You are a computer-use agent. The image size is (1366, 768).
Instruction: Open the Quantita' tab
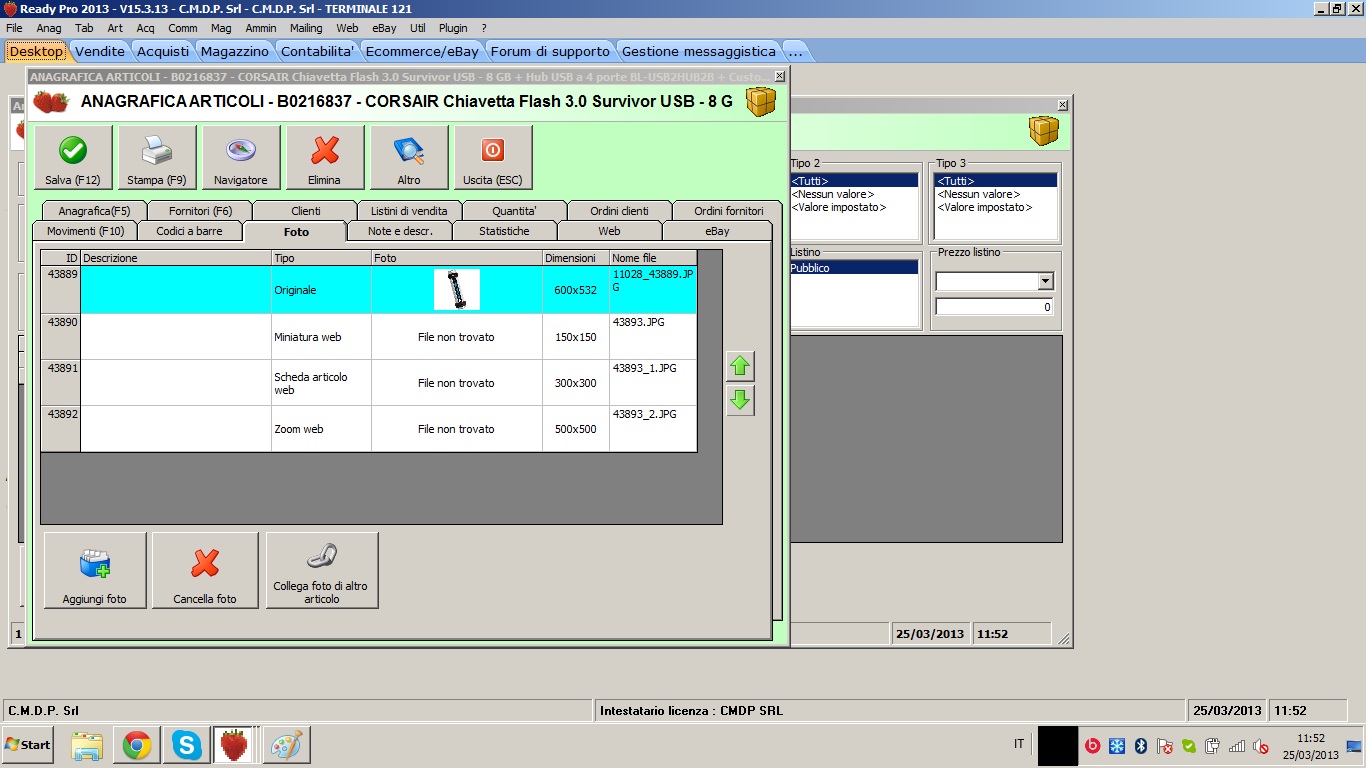click(x=514, y=211)
